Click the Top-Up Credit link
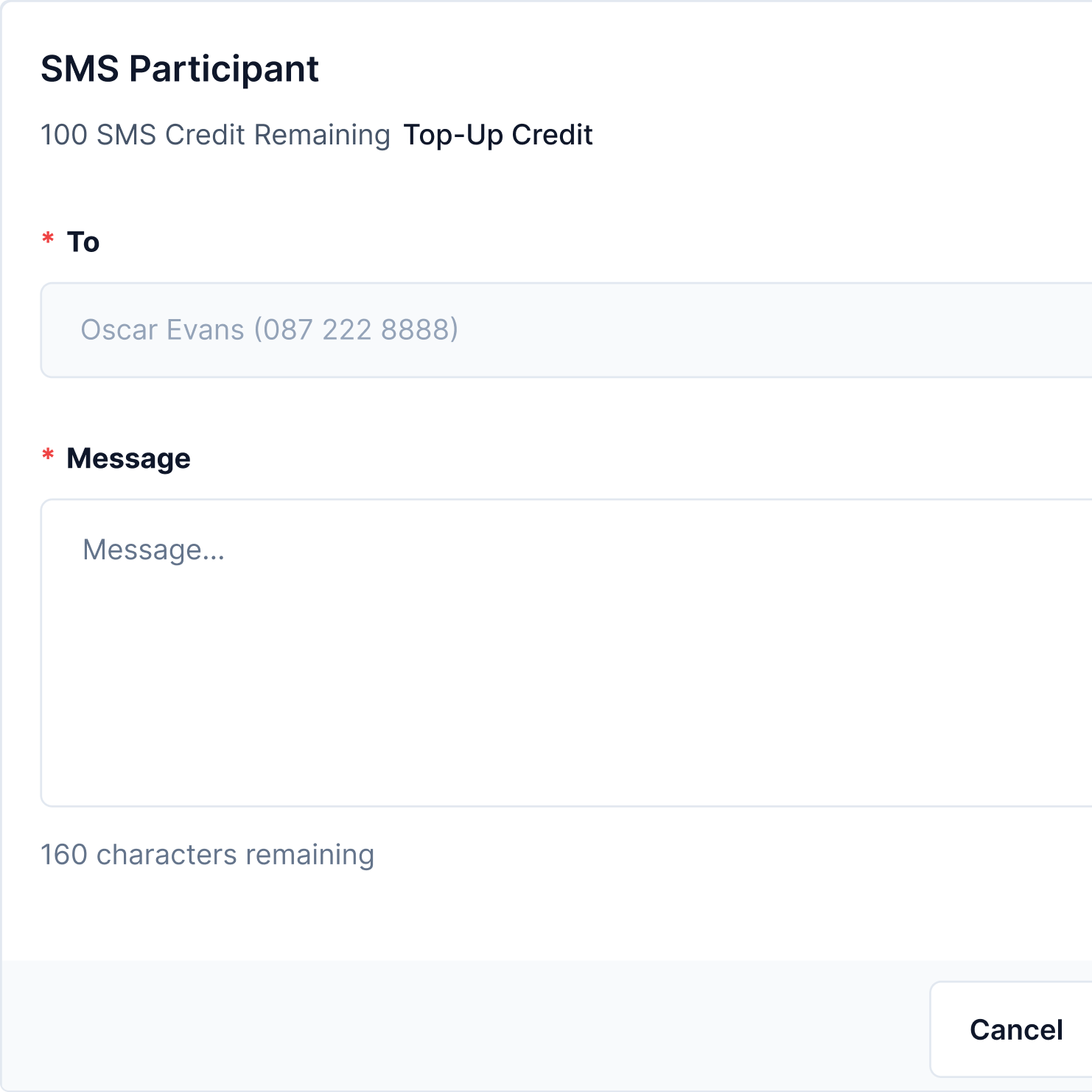 click(x=497, y=135)
